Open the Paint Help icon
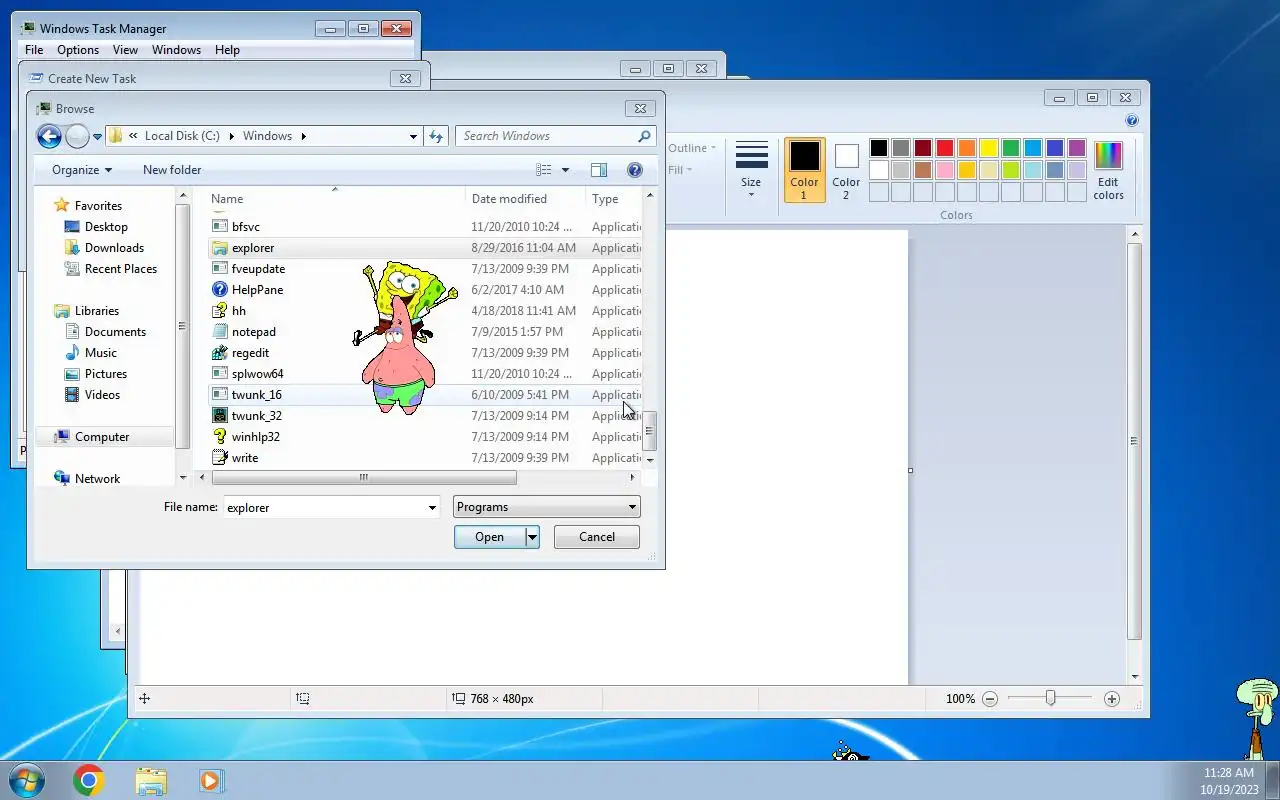The width and height of the screenshot is (1280, 800). point(1132,120)
